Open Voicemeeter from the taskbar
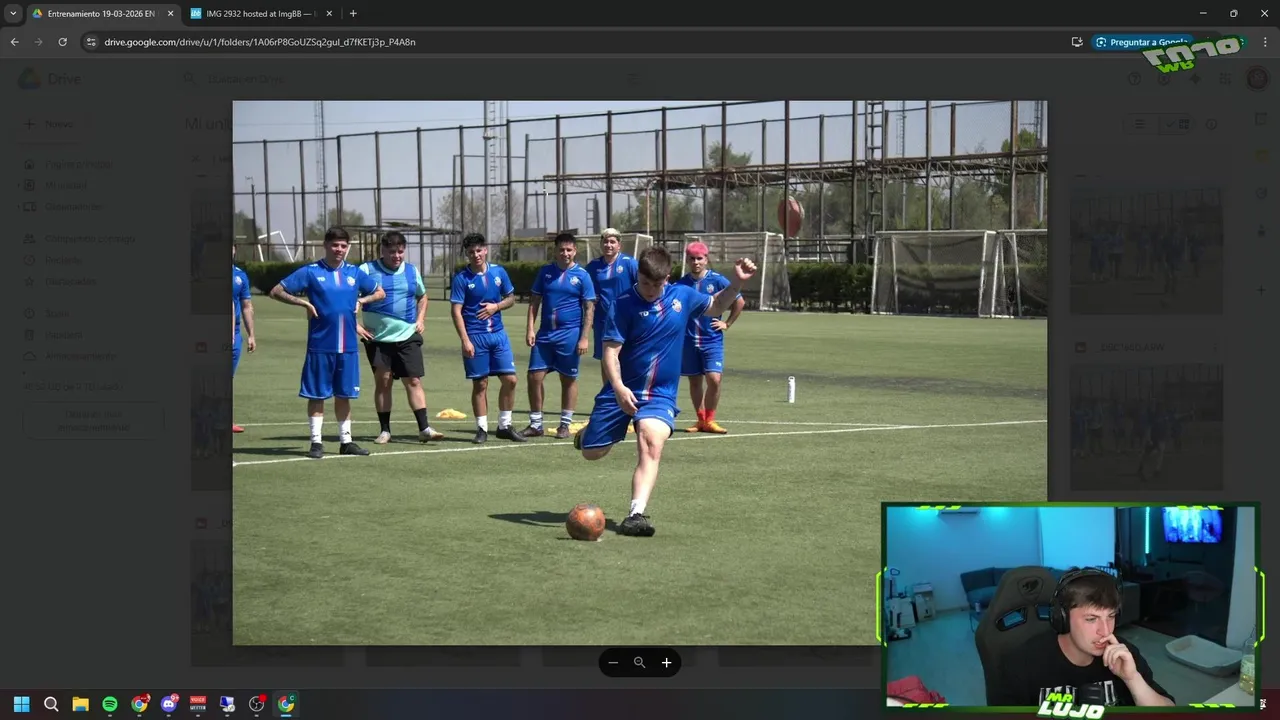 (198, 704)
